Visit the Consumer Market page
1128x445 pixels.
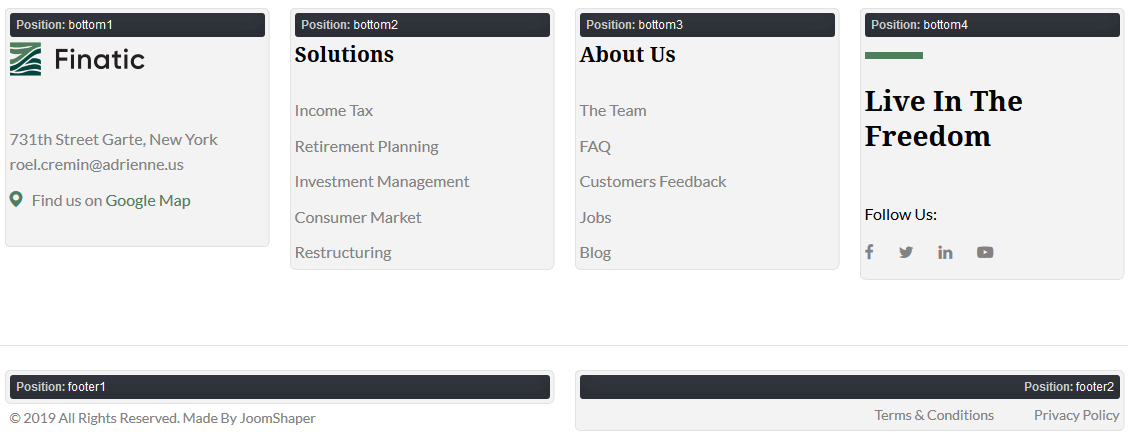(x=358, y=217)
